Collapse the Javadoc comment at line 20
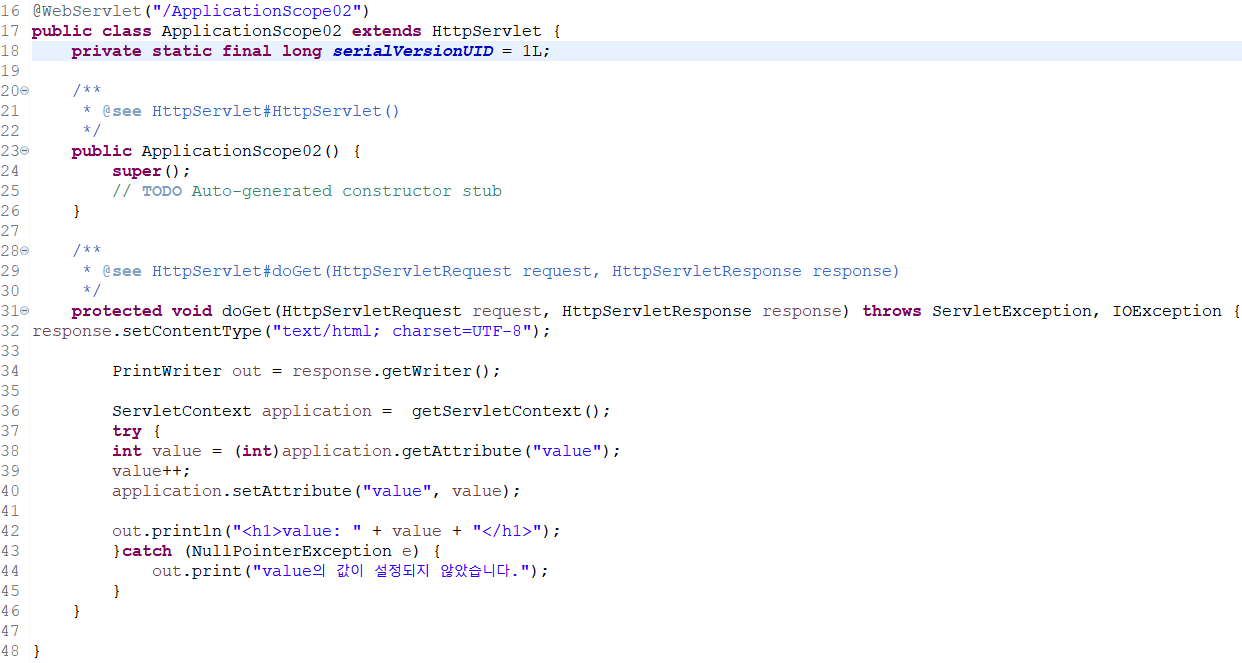Viewport: 1242px width, 663px height. (x=26, y=90)
